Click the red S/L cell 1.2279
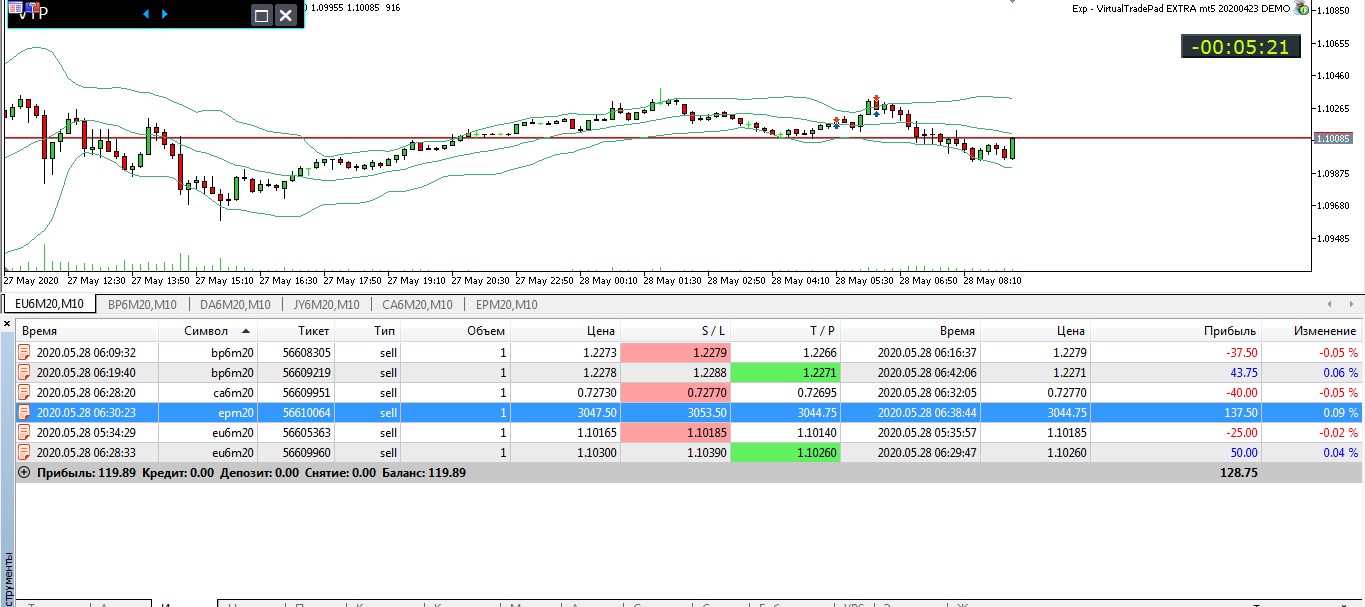 point(675,352)
